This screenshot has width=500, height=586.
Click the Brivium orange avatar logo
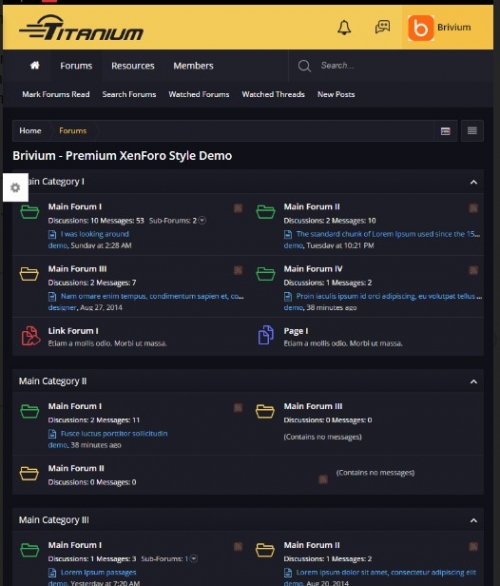421,28
